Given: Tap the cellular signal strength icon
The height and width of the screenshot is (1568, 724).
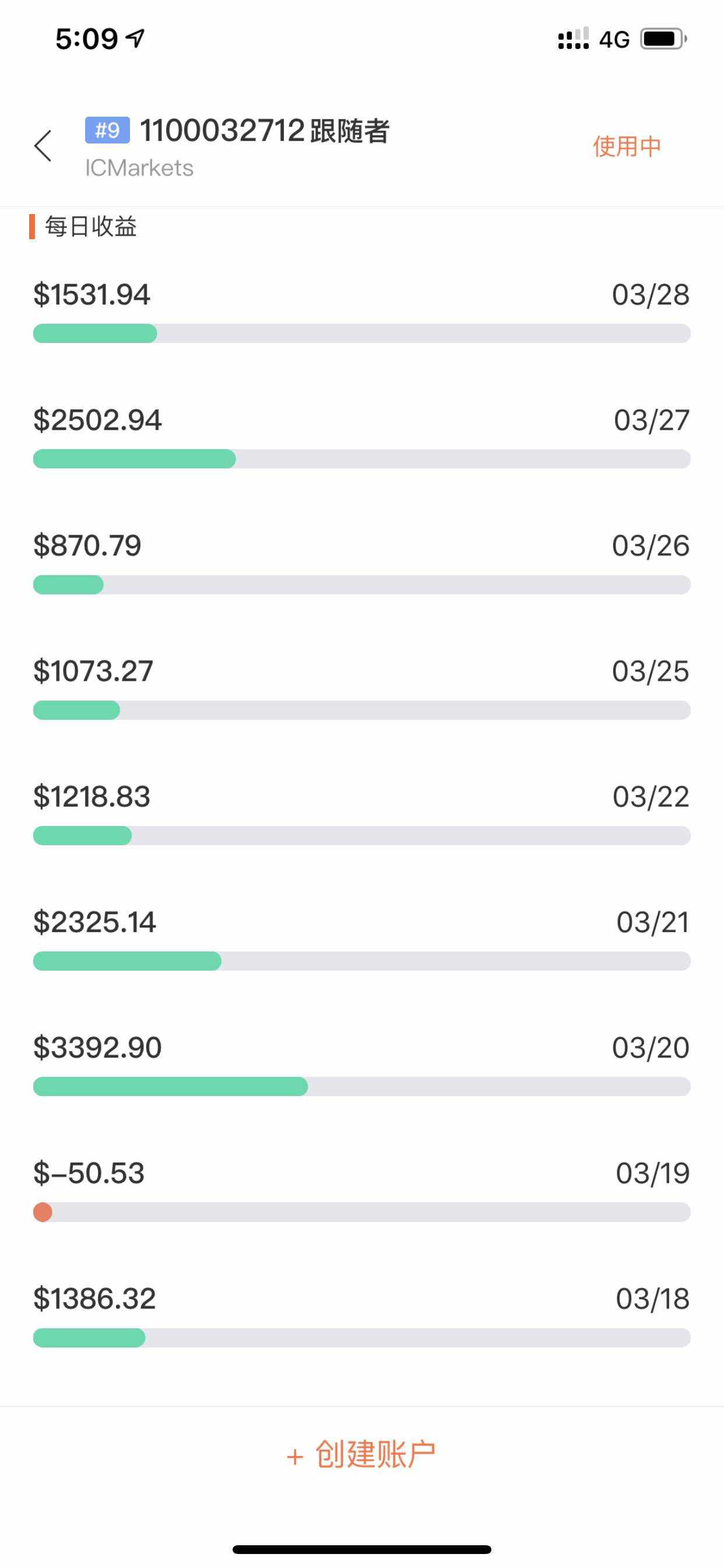Looking at the screenshot, I should (573, 39).
